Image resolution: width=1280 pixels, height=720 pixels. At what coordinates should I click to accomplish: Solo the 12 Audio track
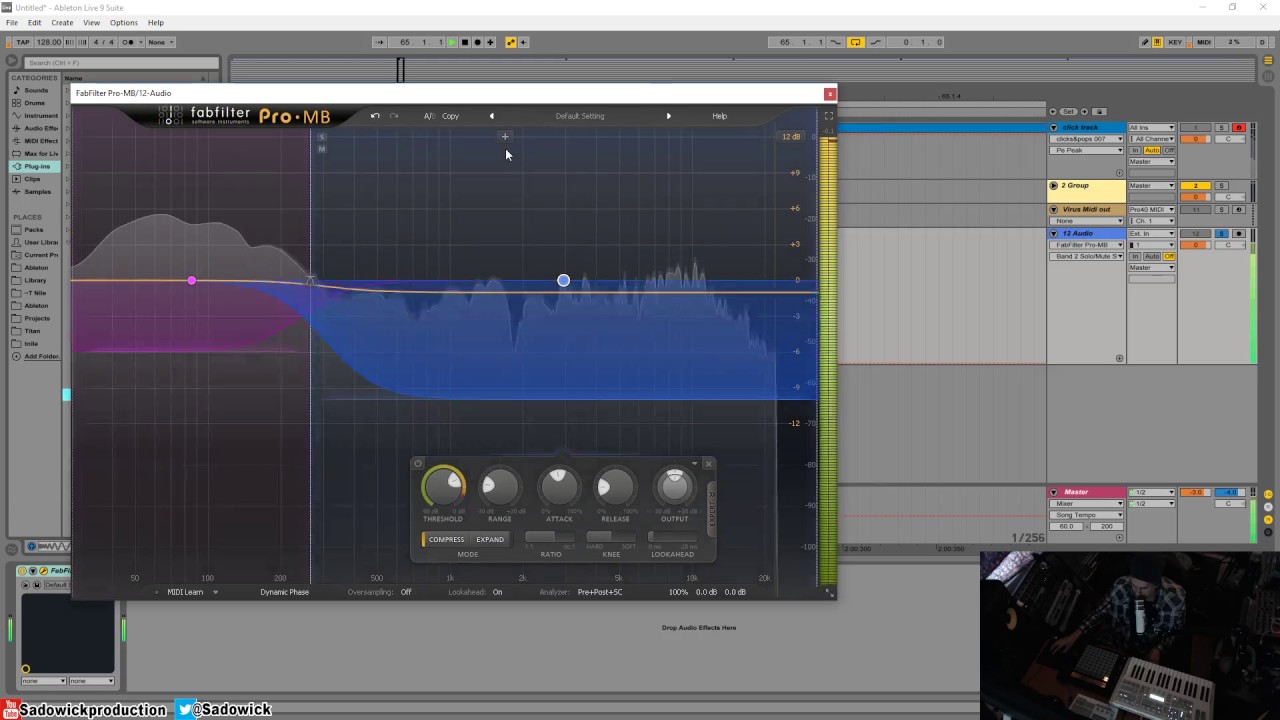(1221, 233)
